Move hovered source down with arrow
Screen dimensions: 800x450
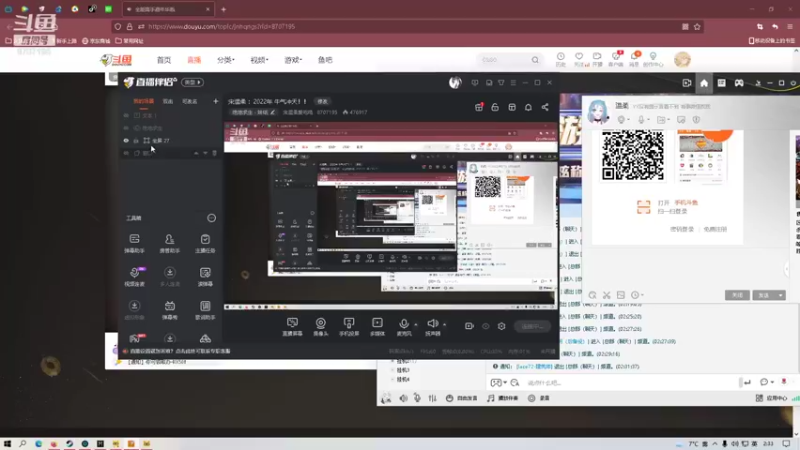click(205, 153)
